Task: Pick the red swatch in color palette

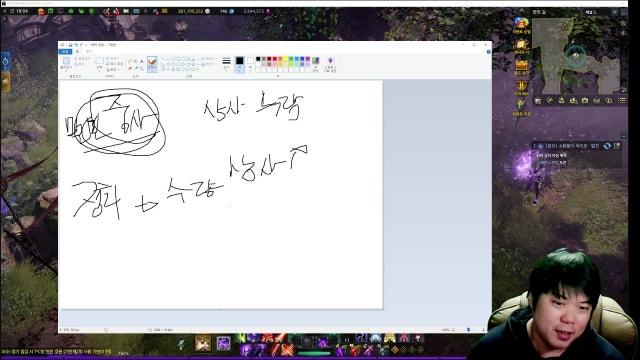Action: (275, 59)
